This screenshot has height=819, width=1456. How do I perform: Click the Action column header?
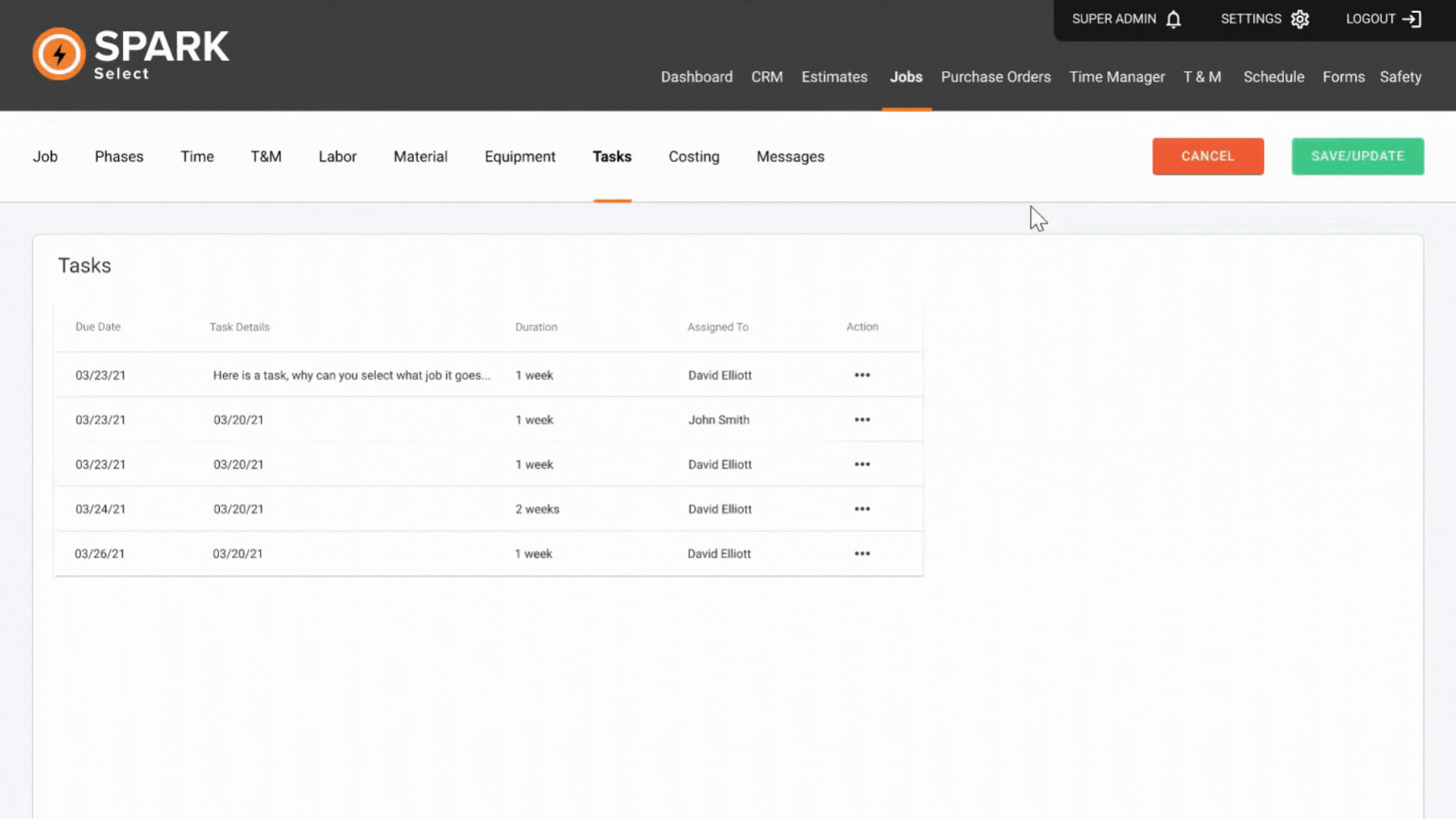tap(862, 327)
